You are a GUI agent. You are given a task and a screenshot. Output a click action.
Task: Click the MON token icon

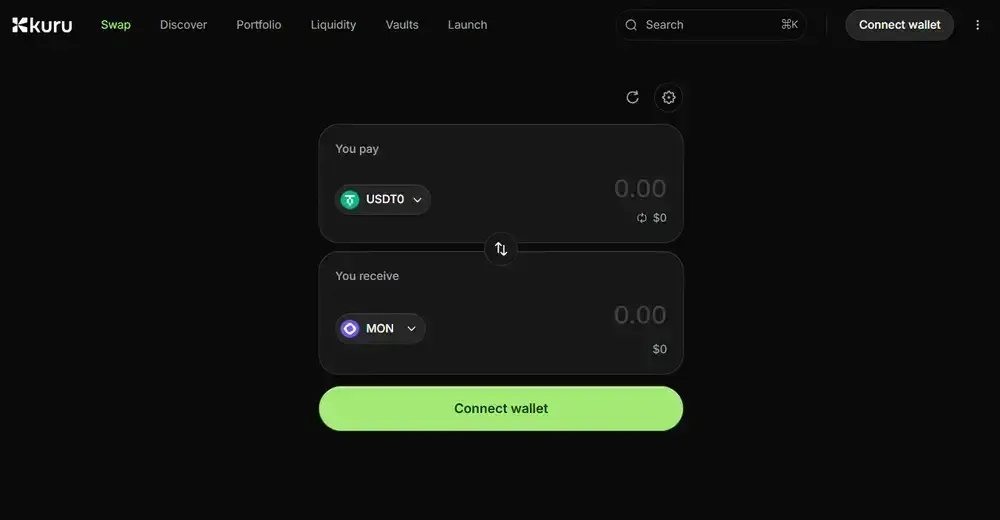[350, 328]
